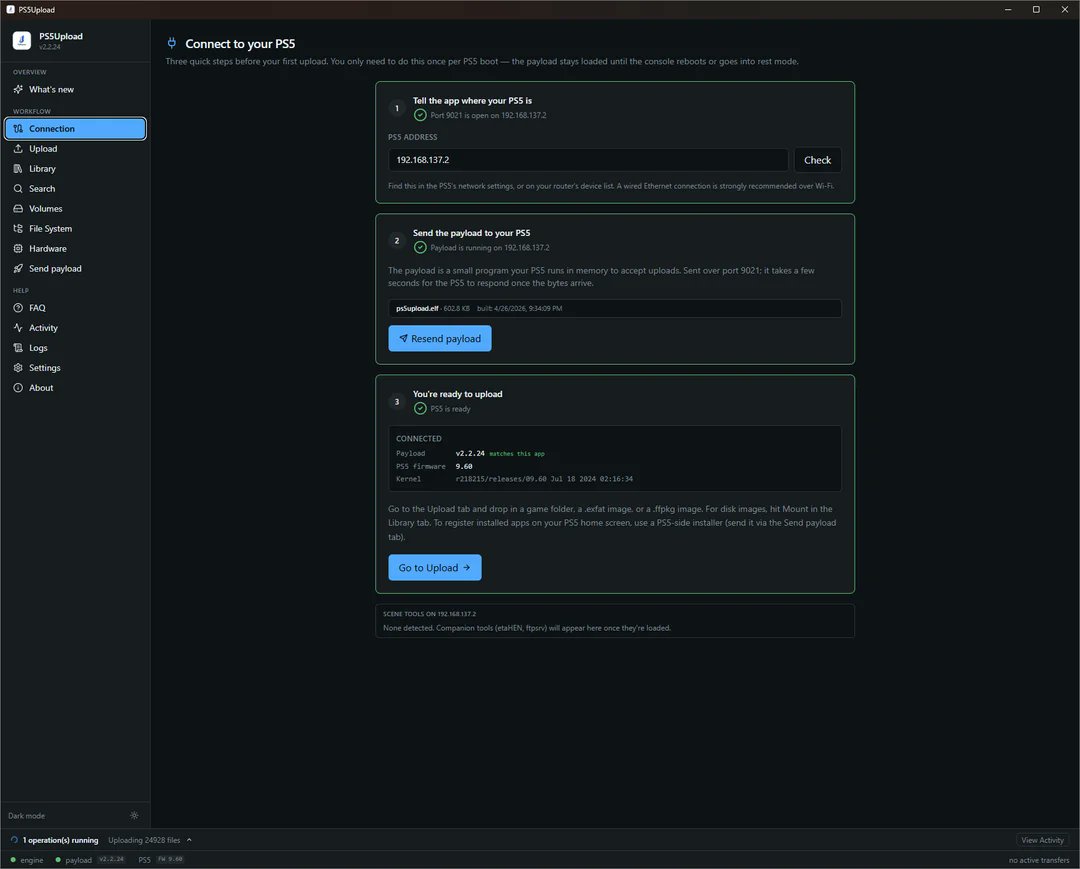Open the Logs page
1080x869 pixels.
(75, 348)
